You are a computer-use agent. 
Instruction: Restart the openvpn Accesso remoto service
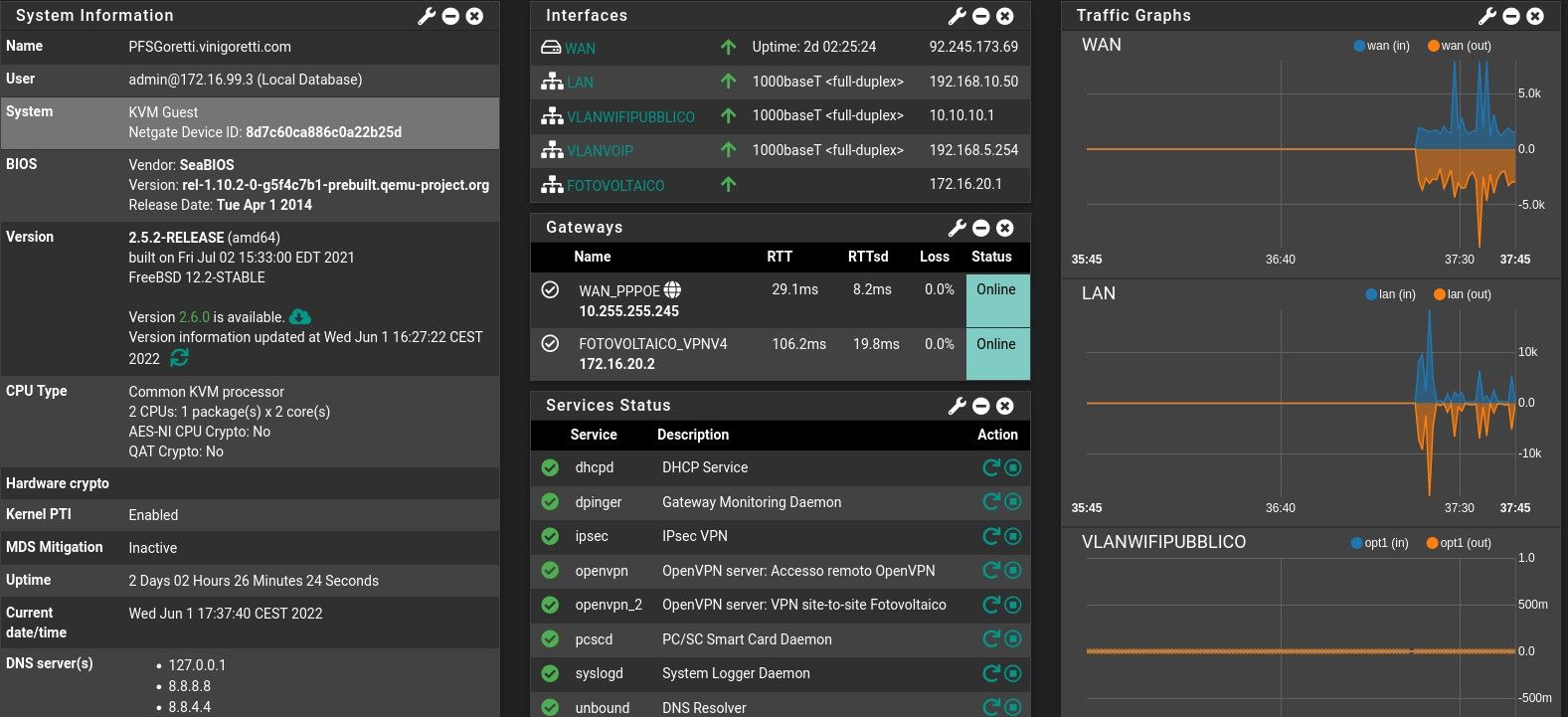point(990,571)
